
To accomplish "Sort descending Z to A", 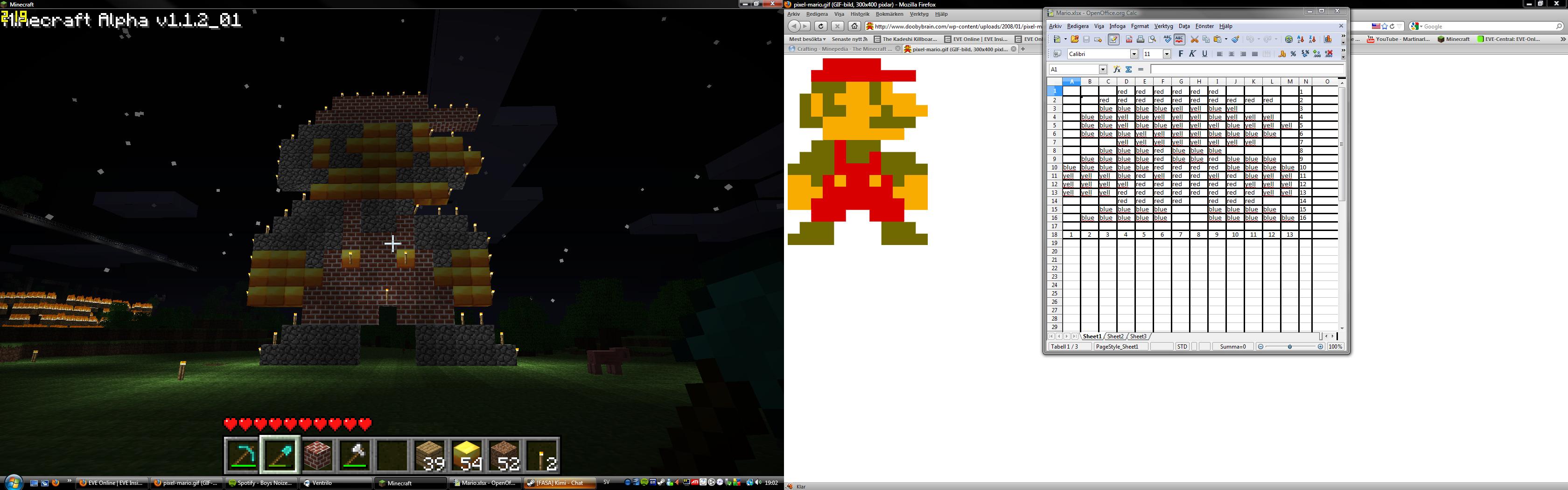I will [x=1312, y=40].
